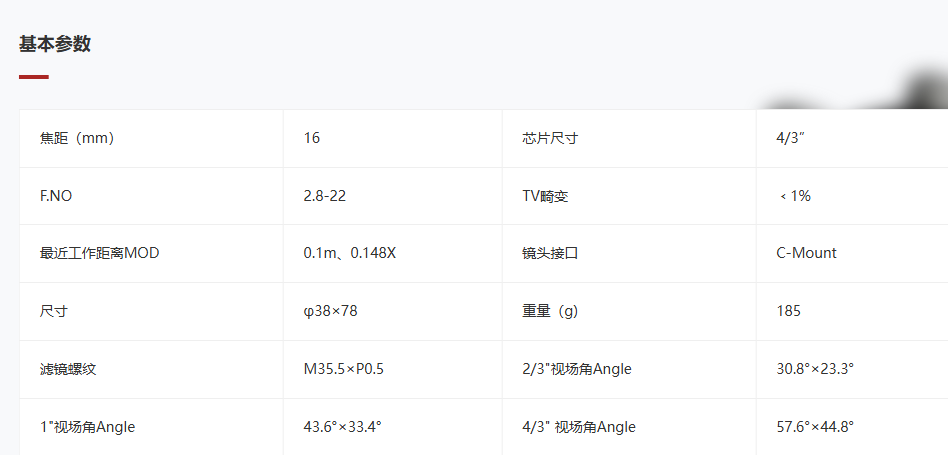
Task: Click the 基本参数 heading
Action: click(x=55, y=44)
